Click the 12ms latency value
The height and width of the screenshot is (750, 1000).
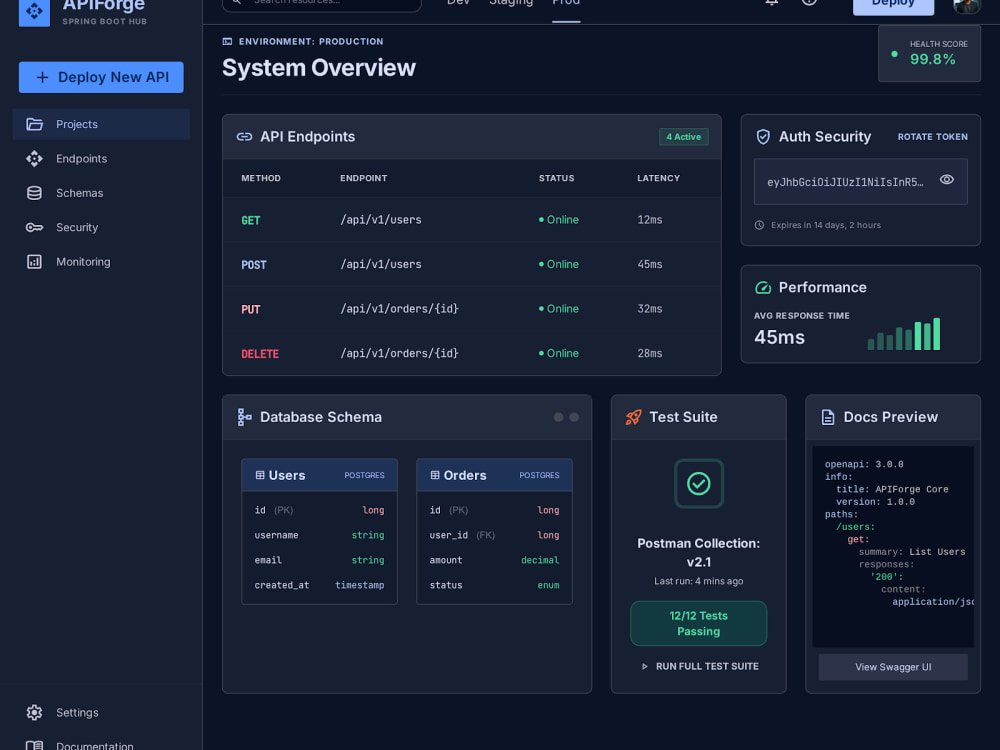(650, 220)
